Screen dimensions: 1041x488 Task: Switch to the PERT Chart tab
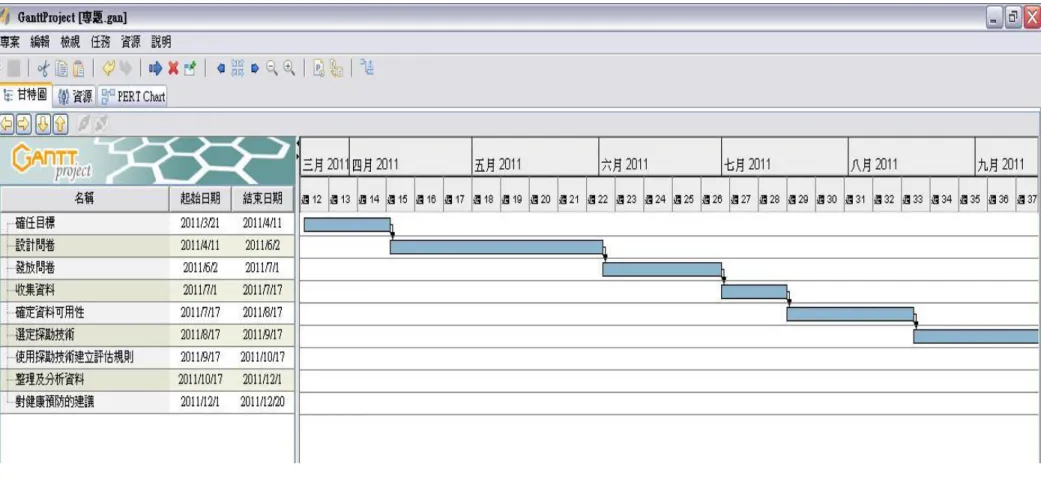133,96
